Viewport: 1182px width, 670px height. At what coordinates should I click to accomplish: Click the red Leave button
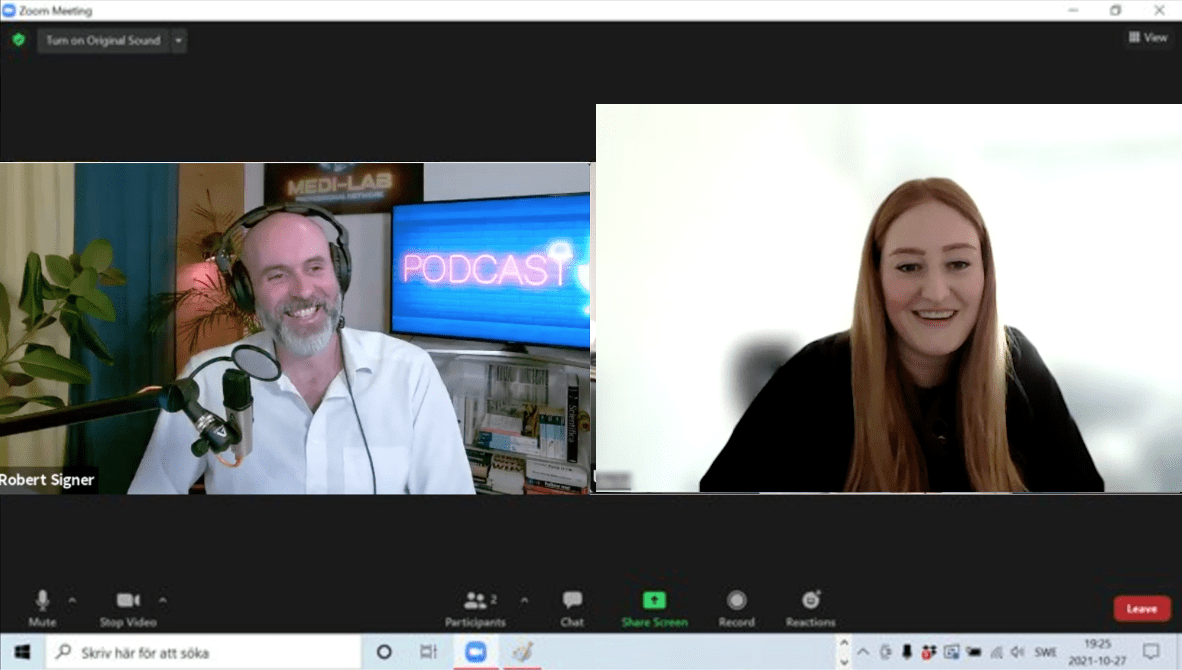(x=1141, y=608)
